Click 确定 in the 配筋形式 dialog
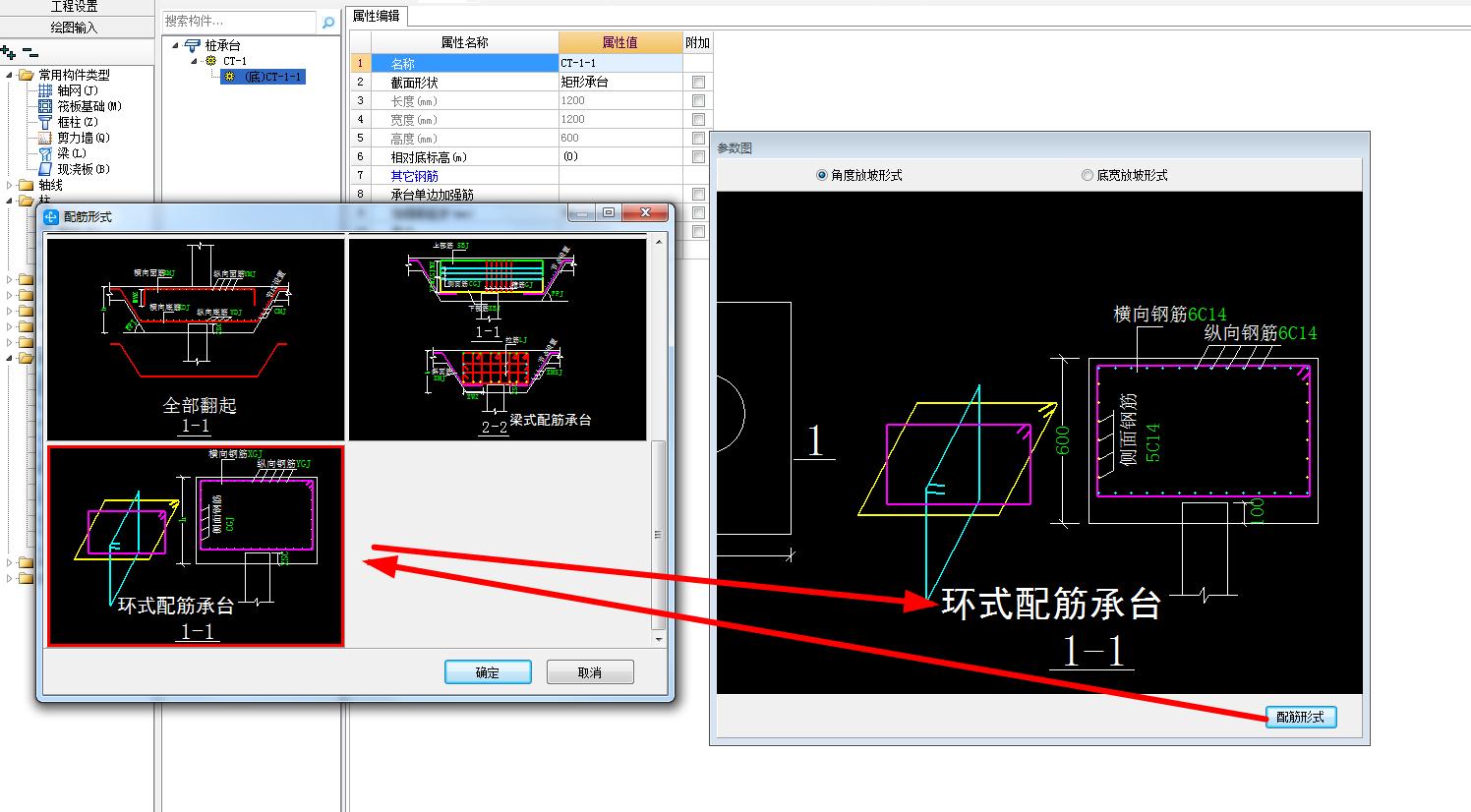The height and width of the screenshot is (812, 1471). (488, 672)
